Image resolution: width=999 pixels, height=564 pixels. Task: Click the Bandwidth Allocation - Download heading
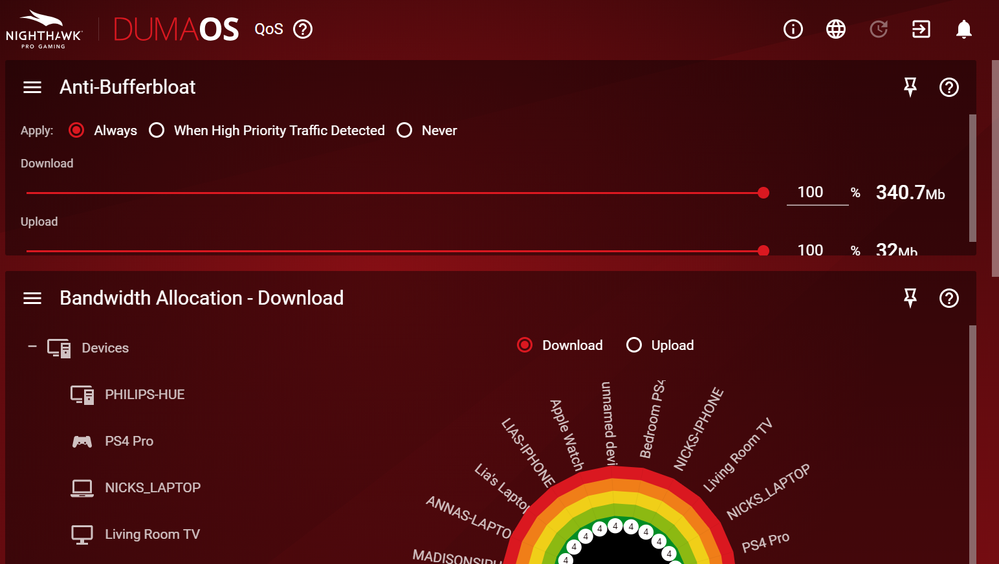tap(201, 298)
